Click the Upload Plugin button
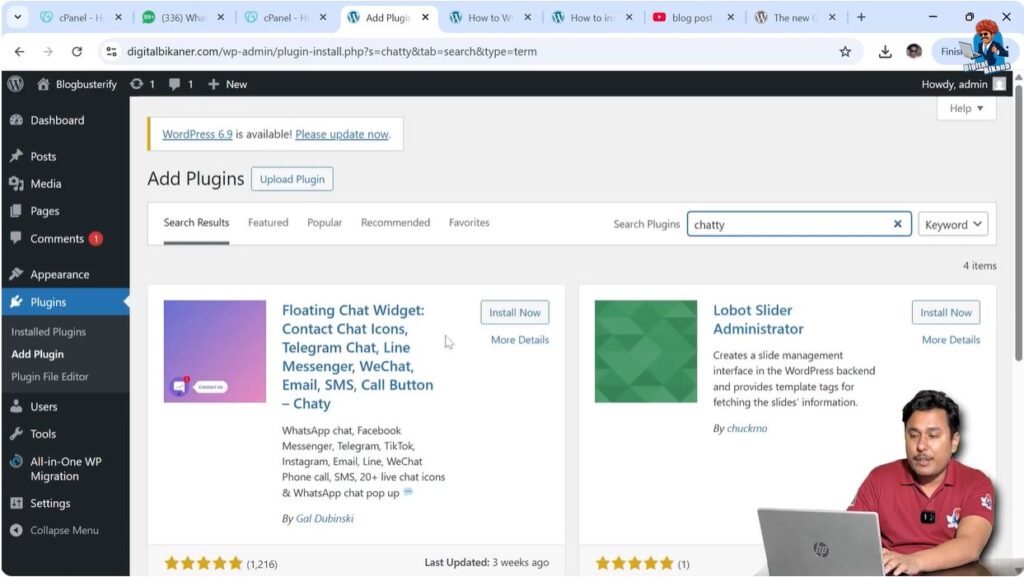Screen dimensions: 1024x577 click(x=292, y=179)
